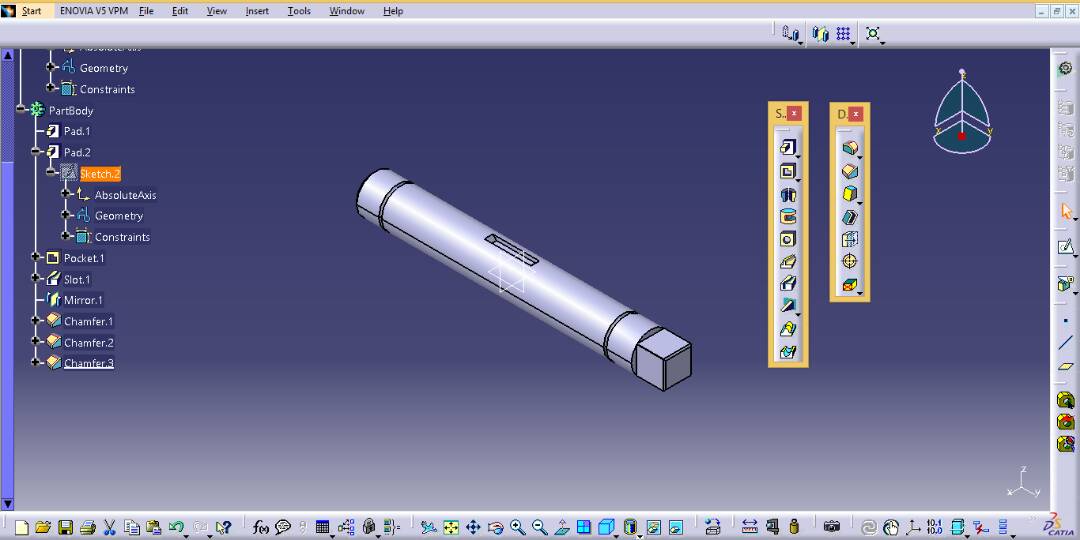Open the Insert menu
Screen dimensions: 1080x540
tap(257, 11)
